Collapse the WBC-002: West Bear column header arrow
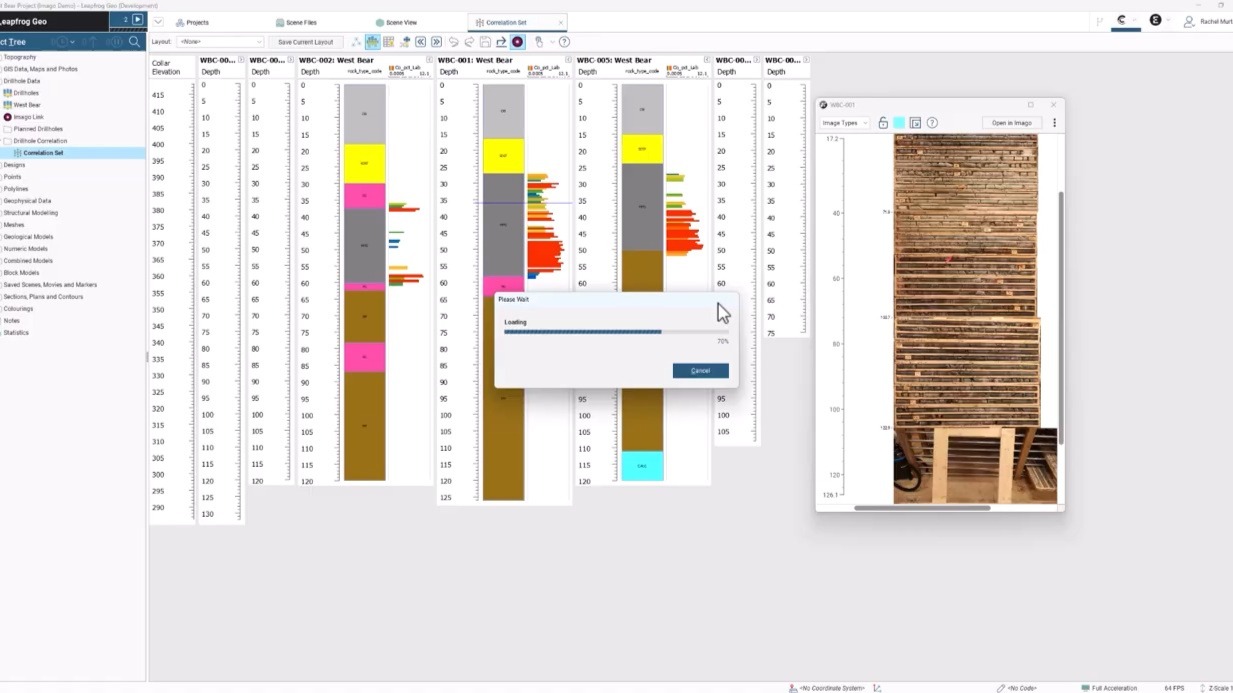The image size is (1233, 693). pyautogui.click(x=431, y=60)
